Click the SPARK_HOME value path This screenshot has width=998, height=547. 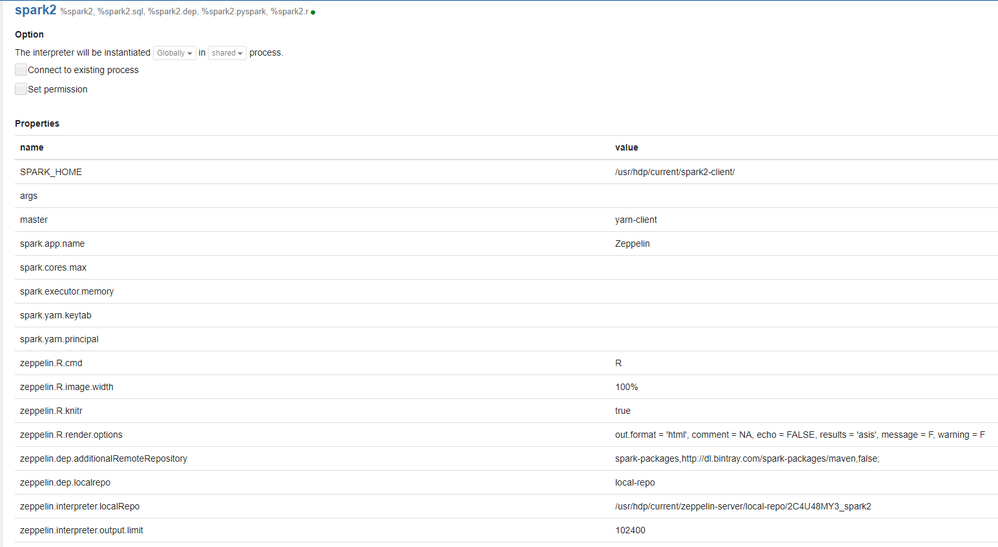pyautogui.click(x=675, y=172)
